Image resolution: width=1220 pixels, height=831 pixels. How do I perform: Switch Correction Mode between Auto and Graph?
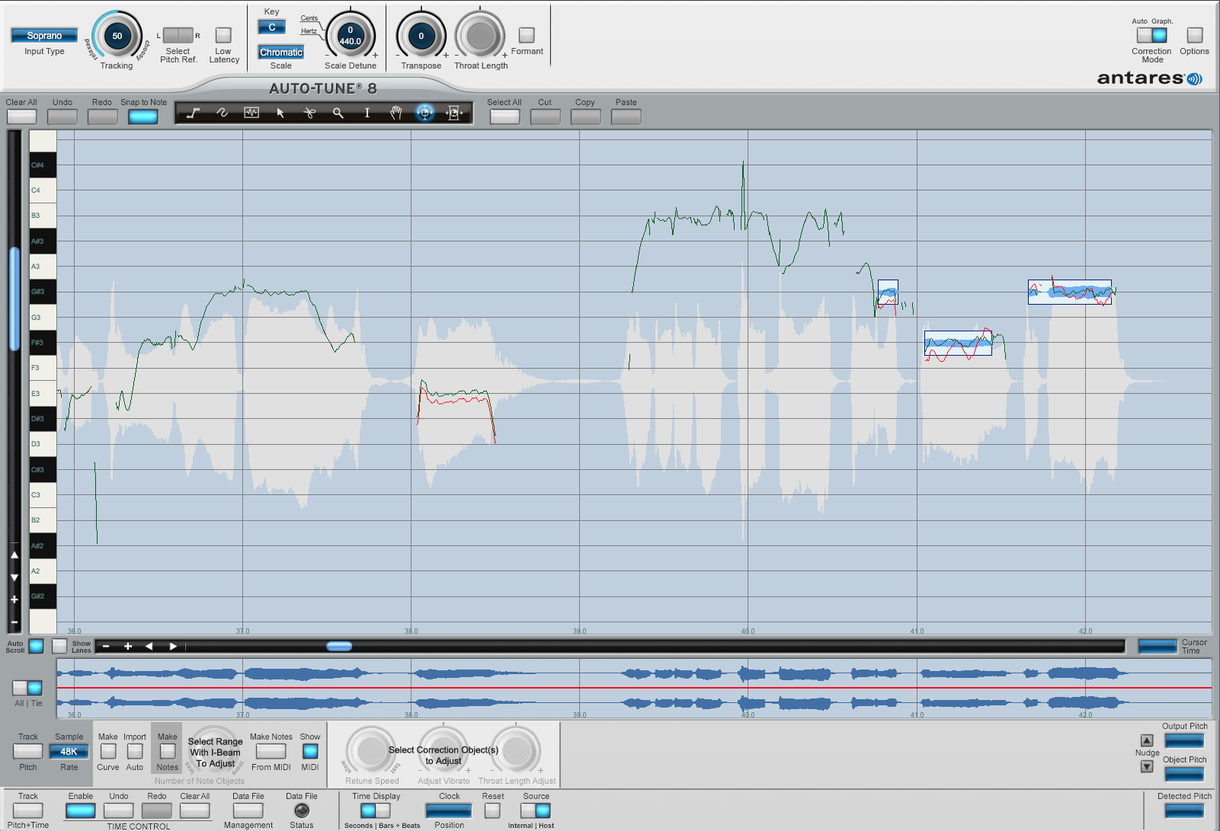pyautogui.click(x=1151, y=35)
